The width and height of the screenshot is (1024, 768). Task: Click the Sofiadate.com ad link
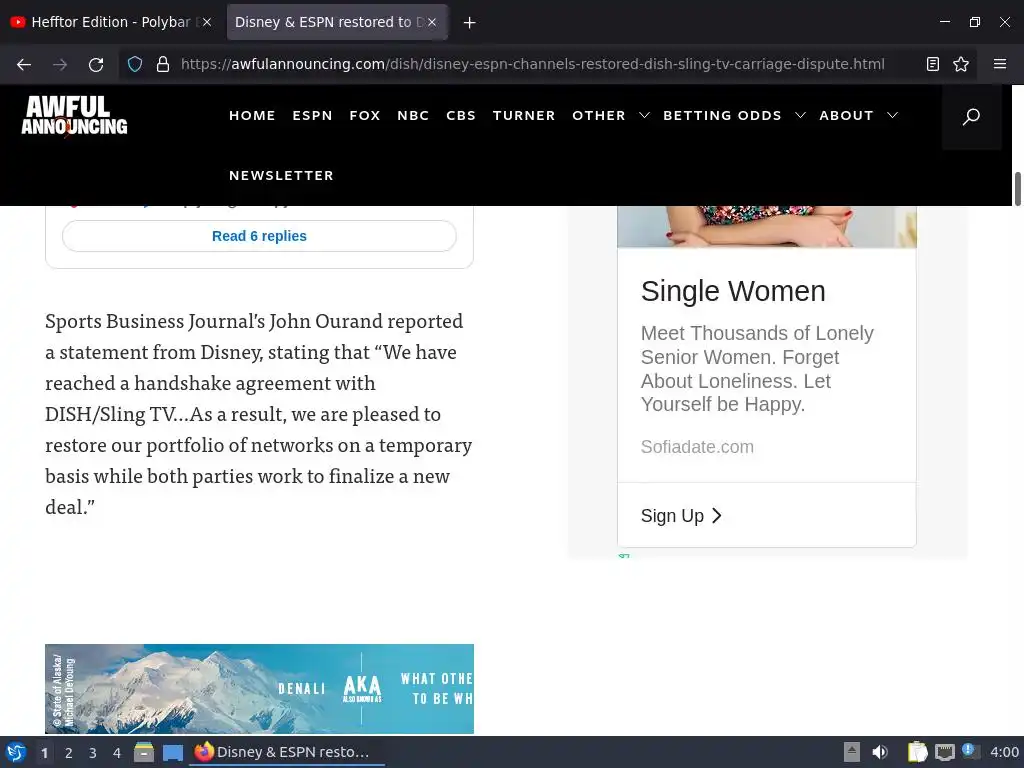coord(697,447)
